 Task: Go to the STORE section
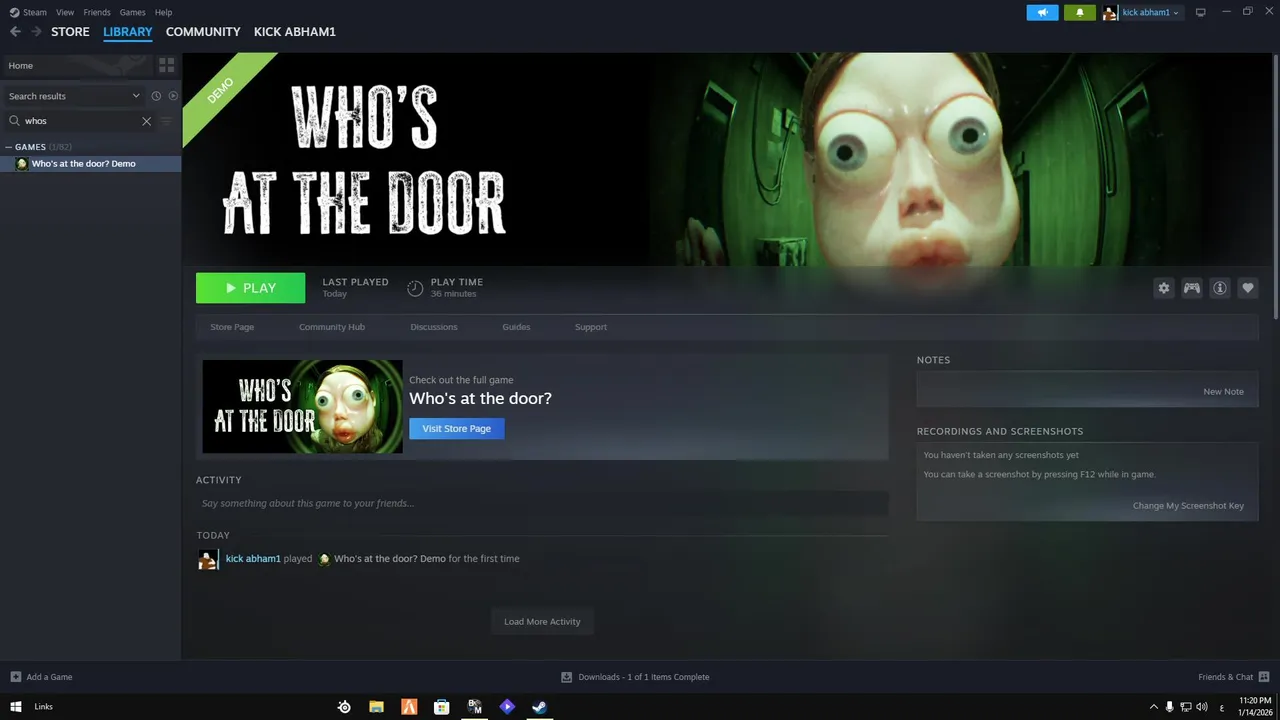pyautogui.click(x=70, y=32)
